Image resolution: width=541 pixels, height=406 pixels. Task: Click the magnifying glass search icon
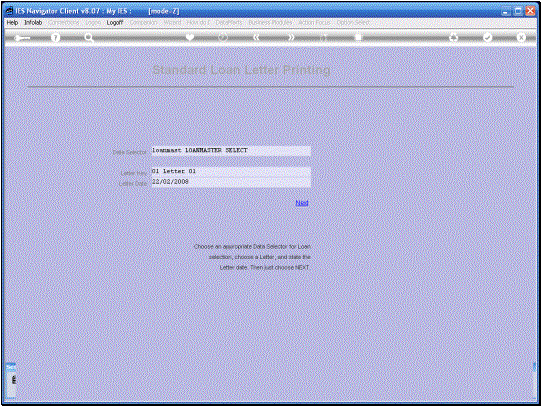(89, 38)
